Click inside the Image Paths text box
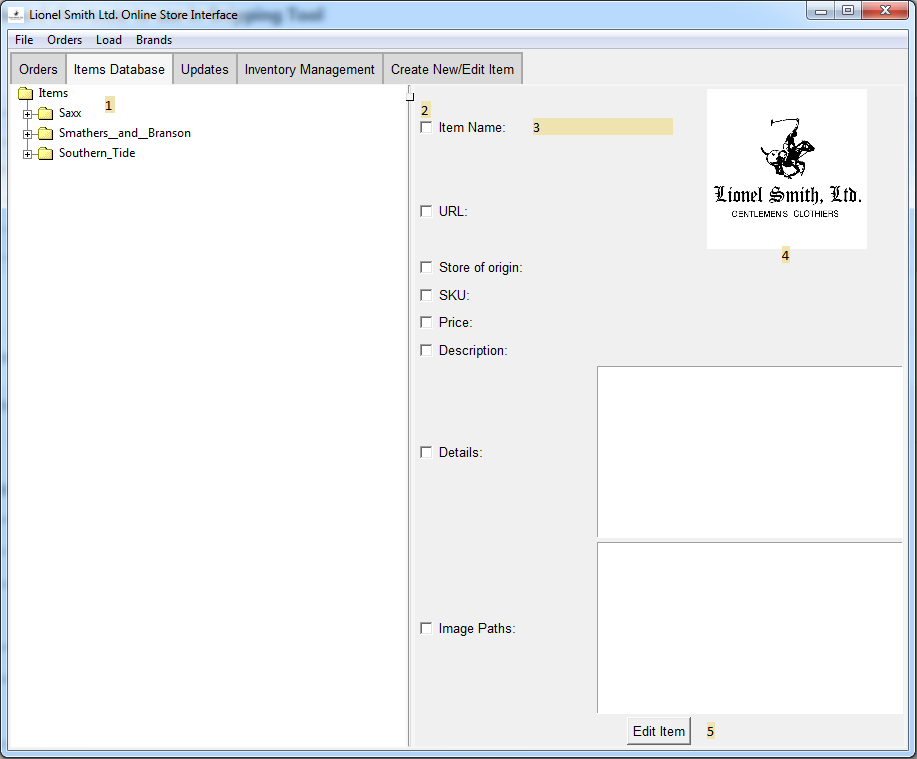 750,628
